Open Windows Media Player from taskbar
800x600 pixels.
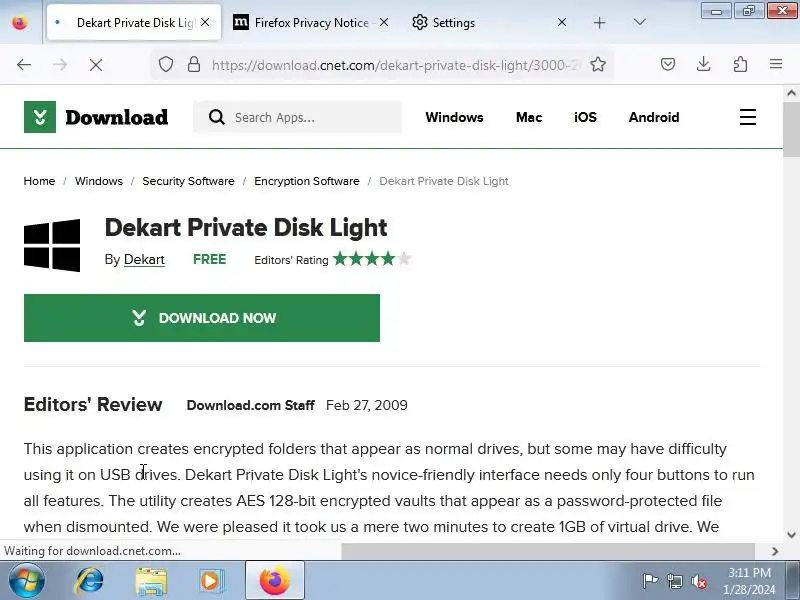[x=210, y=581]
